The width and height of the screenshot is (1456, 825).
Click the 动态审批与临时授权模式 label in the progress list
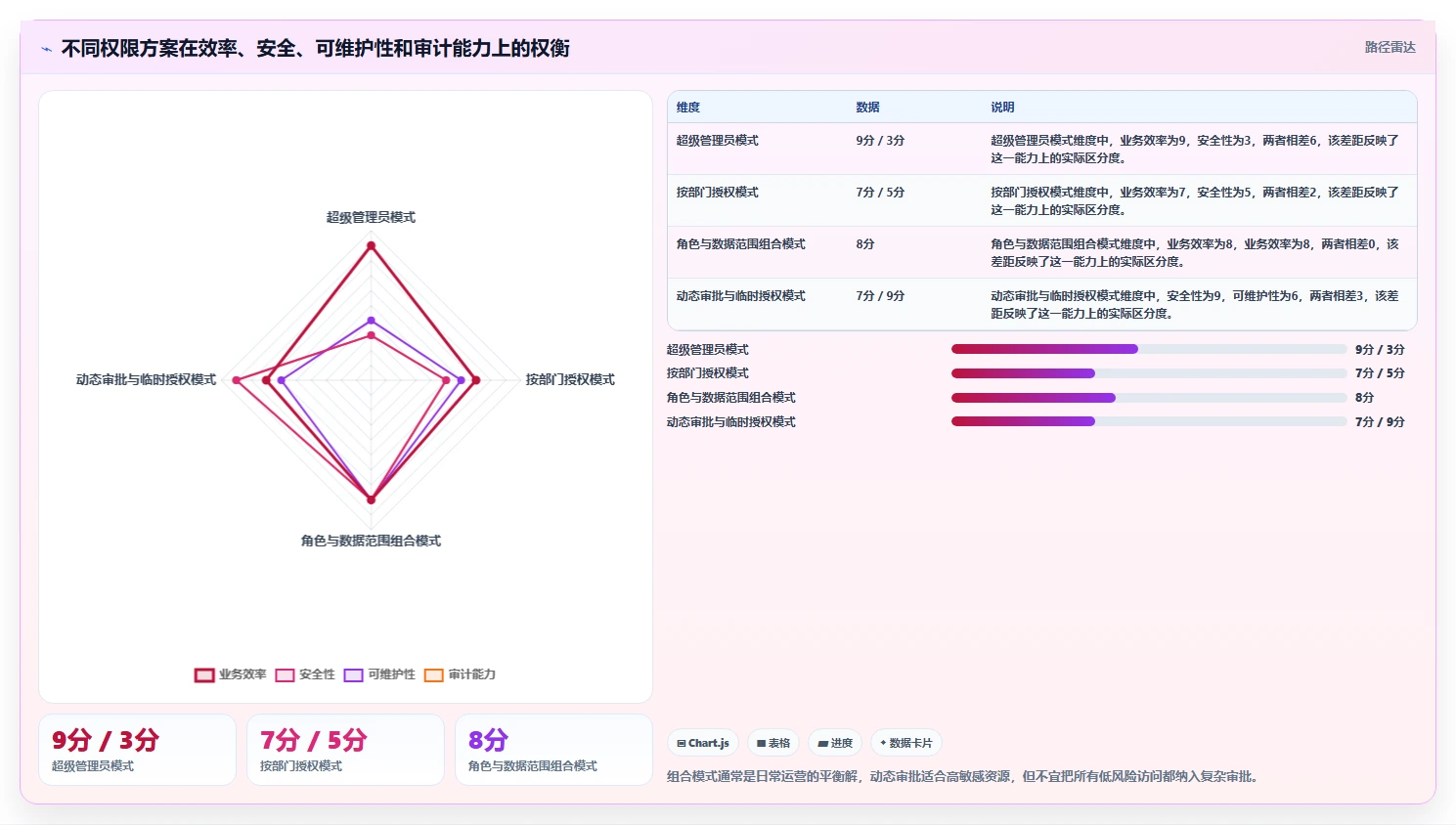click(x=731, y=422)
